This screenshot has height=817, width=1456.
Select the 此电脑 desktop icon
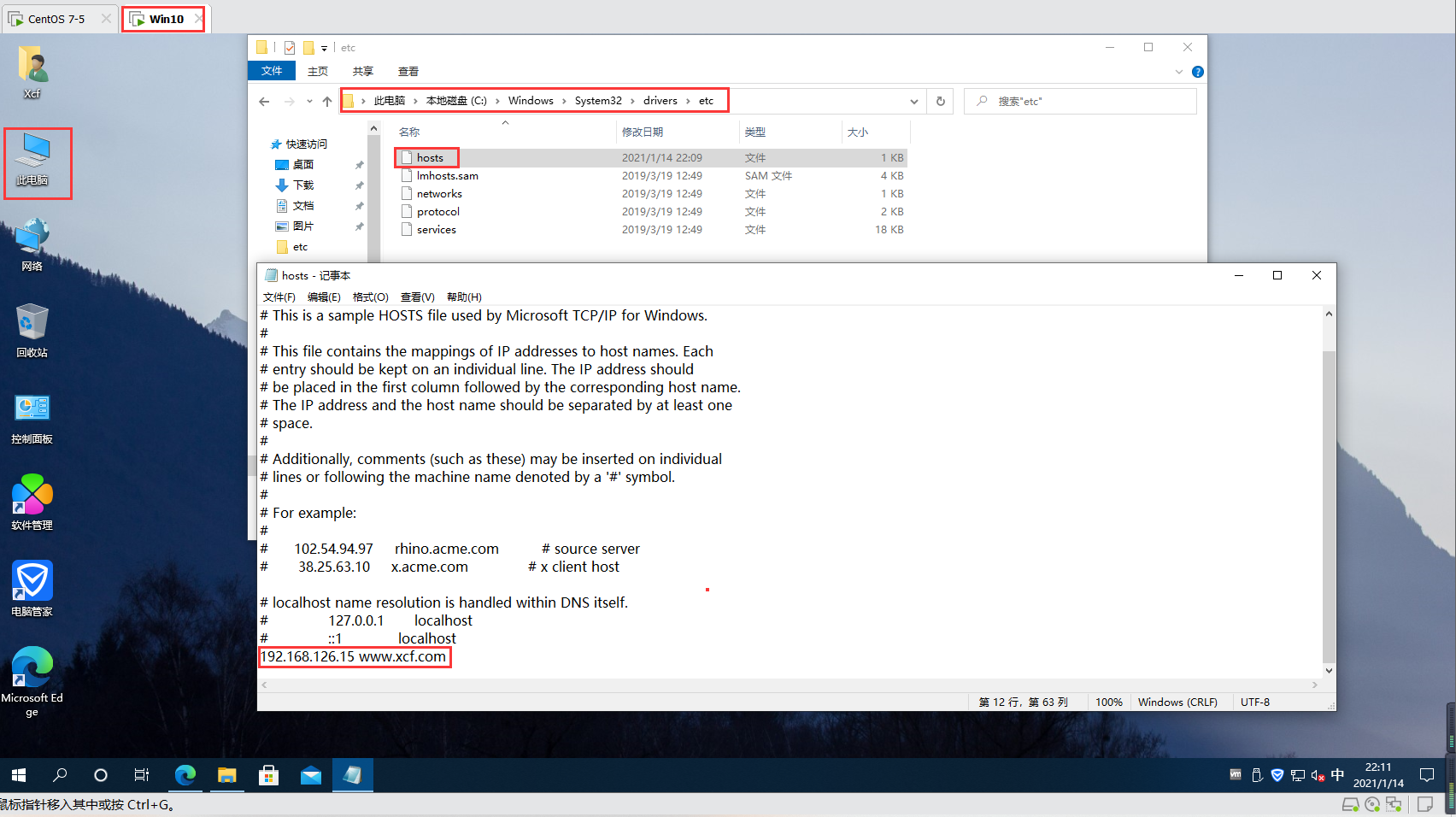coord(32,160)
